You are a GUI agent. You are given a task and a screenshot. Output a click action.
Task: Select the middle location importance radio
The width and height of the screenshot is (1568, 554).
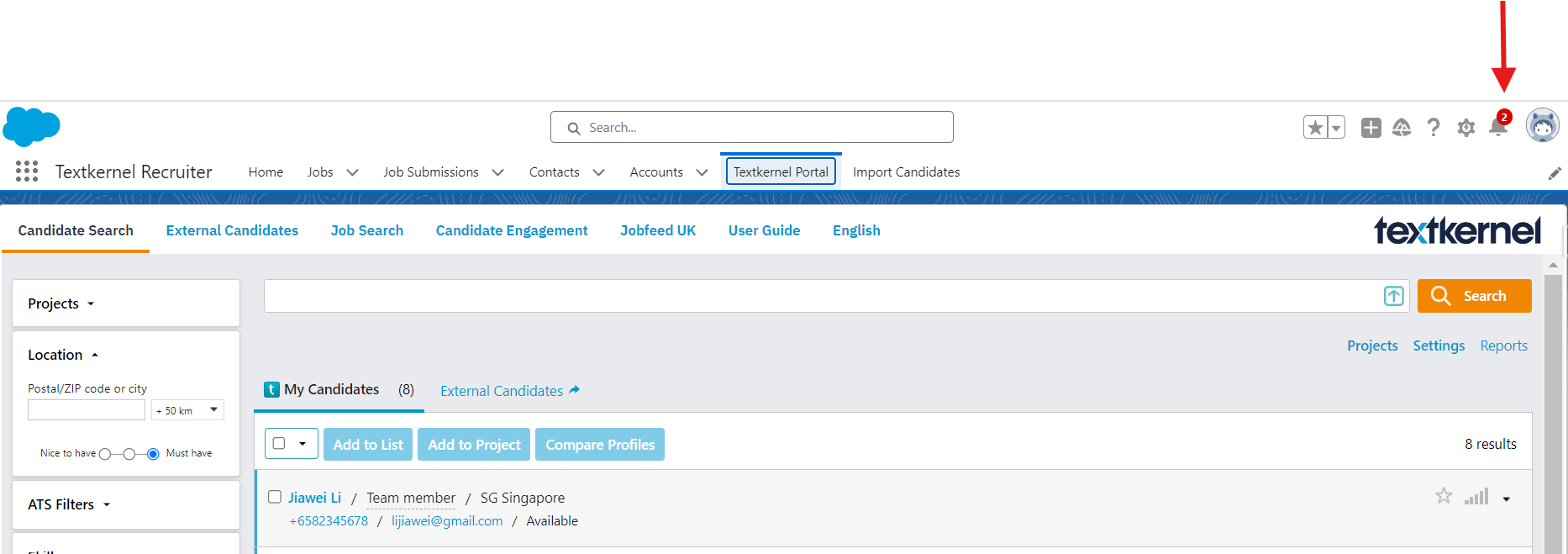tap(129, 454)
